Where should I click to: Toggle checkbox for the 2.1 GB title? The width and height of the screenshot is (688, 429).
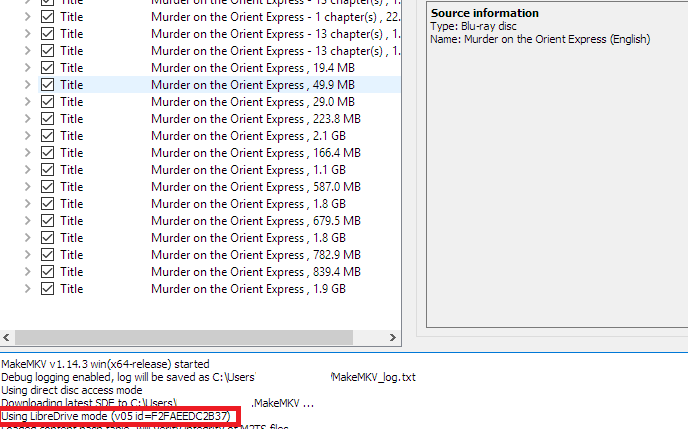[47, 136]
